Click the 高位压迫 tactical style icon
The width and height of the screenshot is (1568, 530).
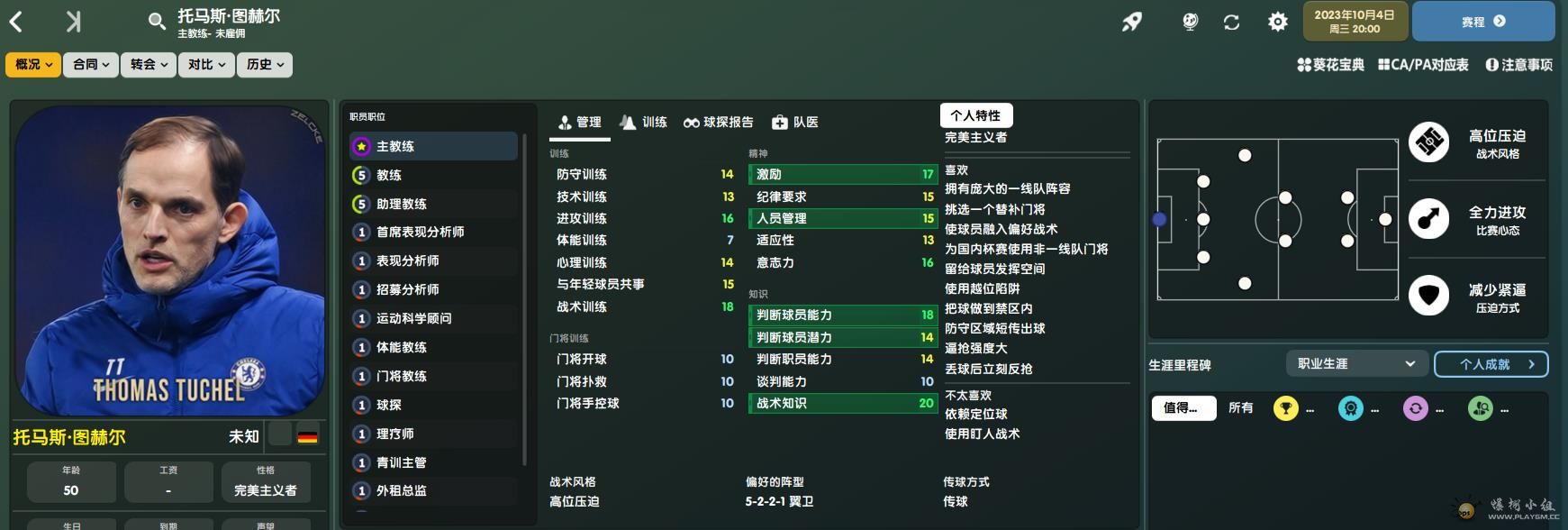point(1428,142)
